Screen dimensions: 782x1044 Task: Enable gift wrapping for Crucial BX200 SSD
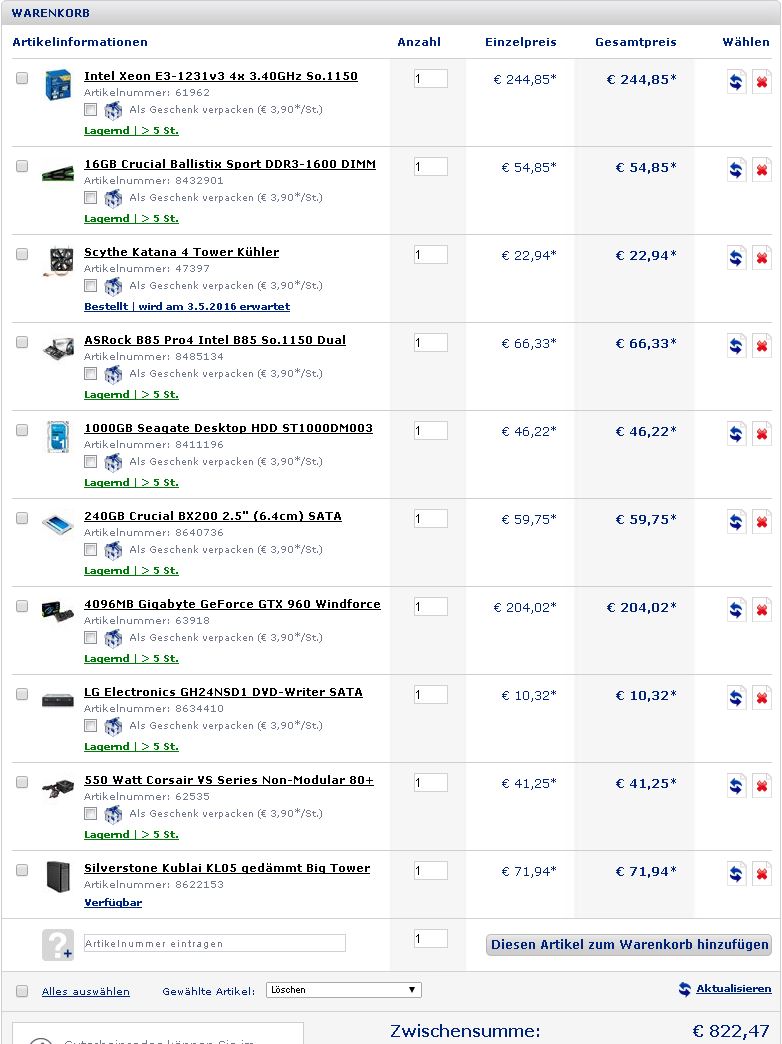point(91,549)
